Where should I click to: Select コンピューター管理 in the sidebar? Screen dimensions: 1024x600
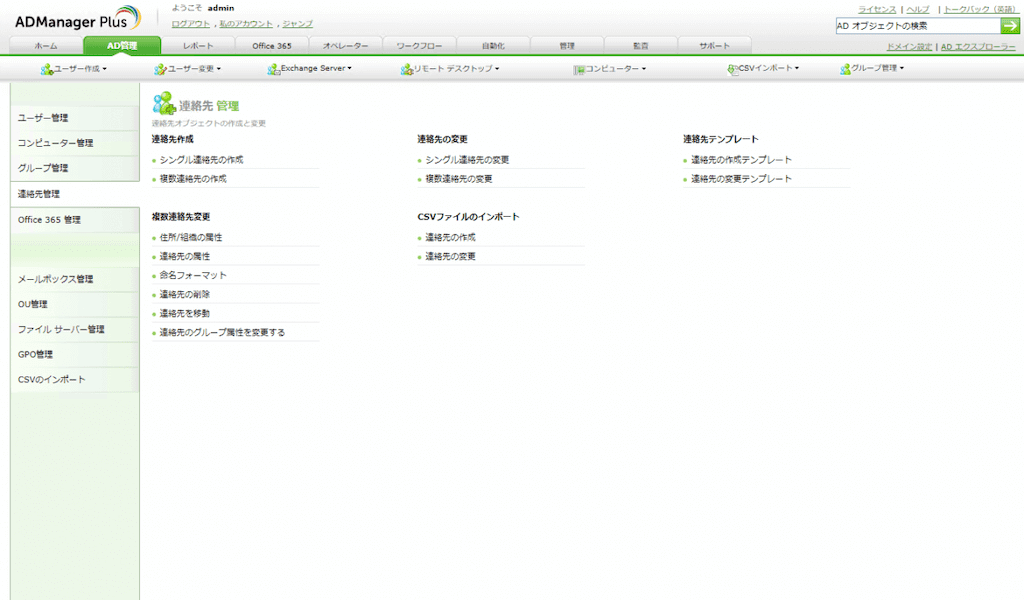[74, 143]
